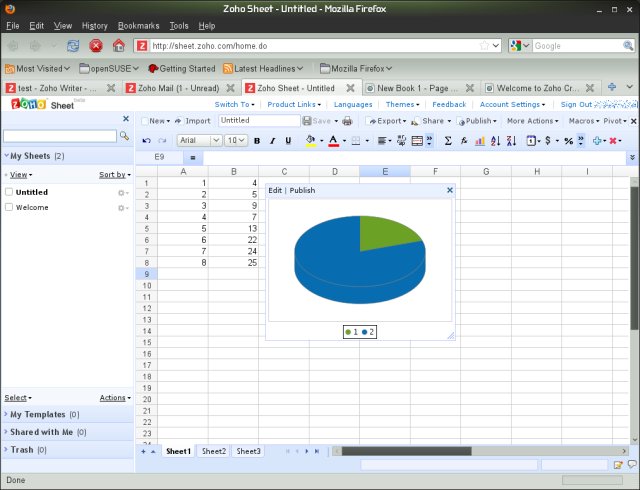640x490 pixels.
Task: Expand the My Templates section
Action: (38, 414)
